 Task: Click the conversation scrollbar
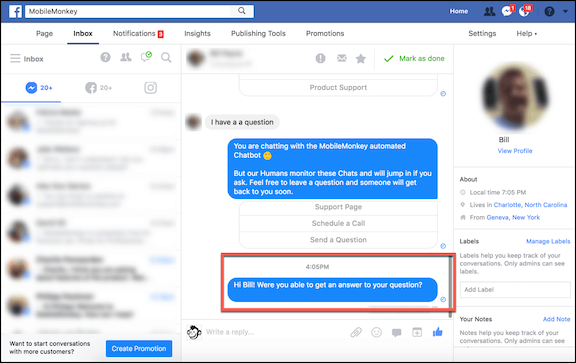[x=450, y=287]
